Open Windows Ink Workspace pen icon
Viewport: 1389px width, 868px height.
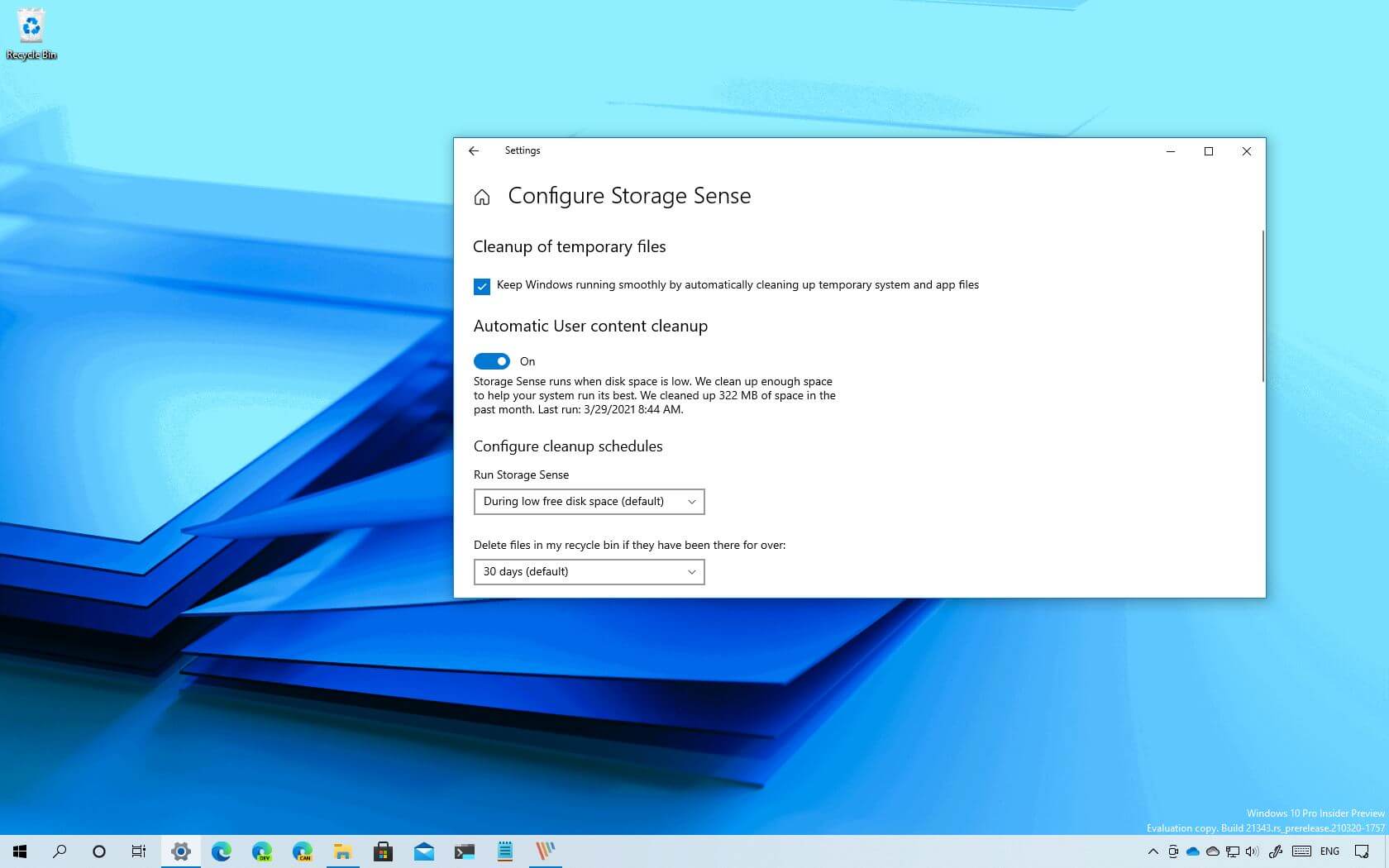tap(1276, 851)
